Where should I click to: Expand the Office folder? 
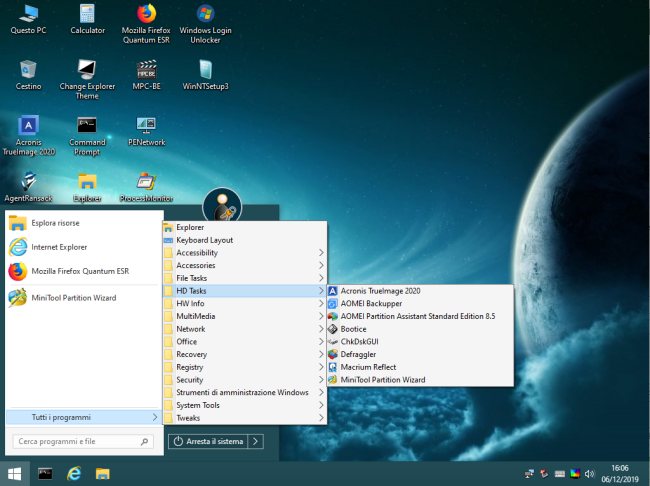[x=245, y=342]
